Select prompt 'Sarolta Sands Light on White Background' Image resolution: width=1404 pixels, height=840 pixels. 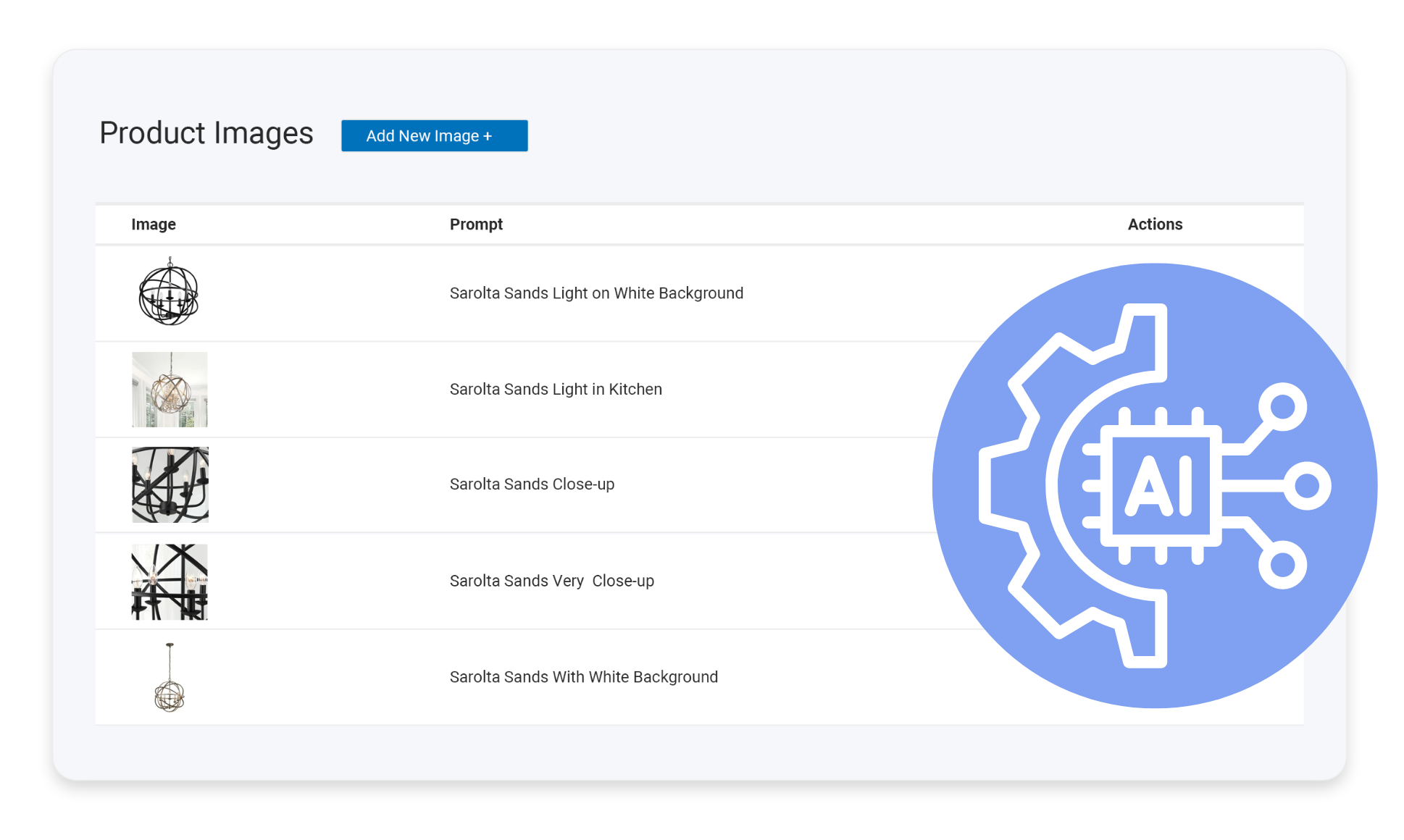coord(596,293)
